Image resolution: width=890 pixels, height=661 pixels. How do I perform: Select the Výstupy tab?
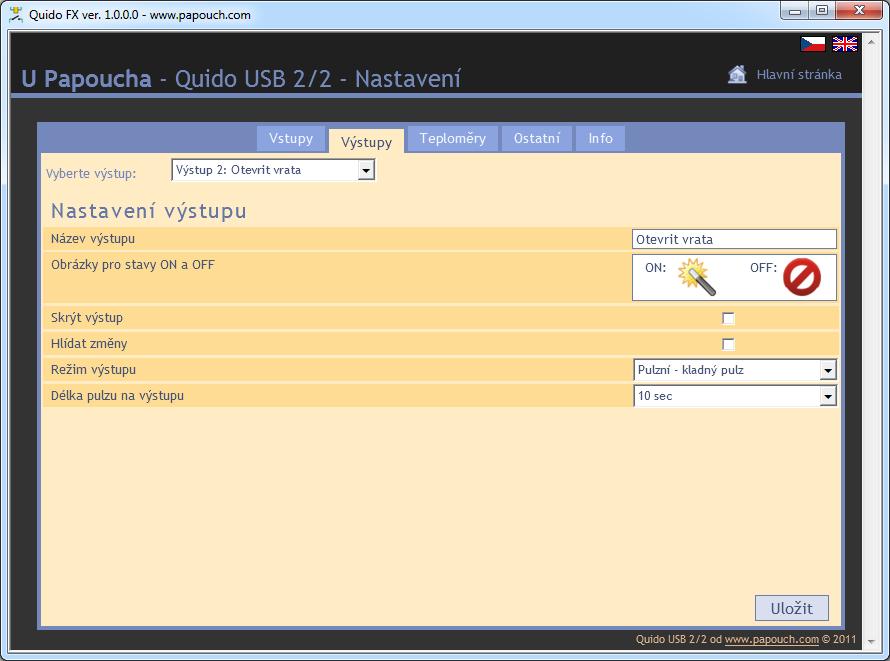coord(366,141)
